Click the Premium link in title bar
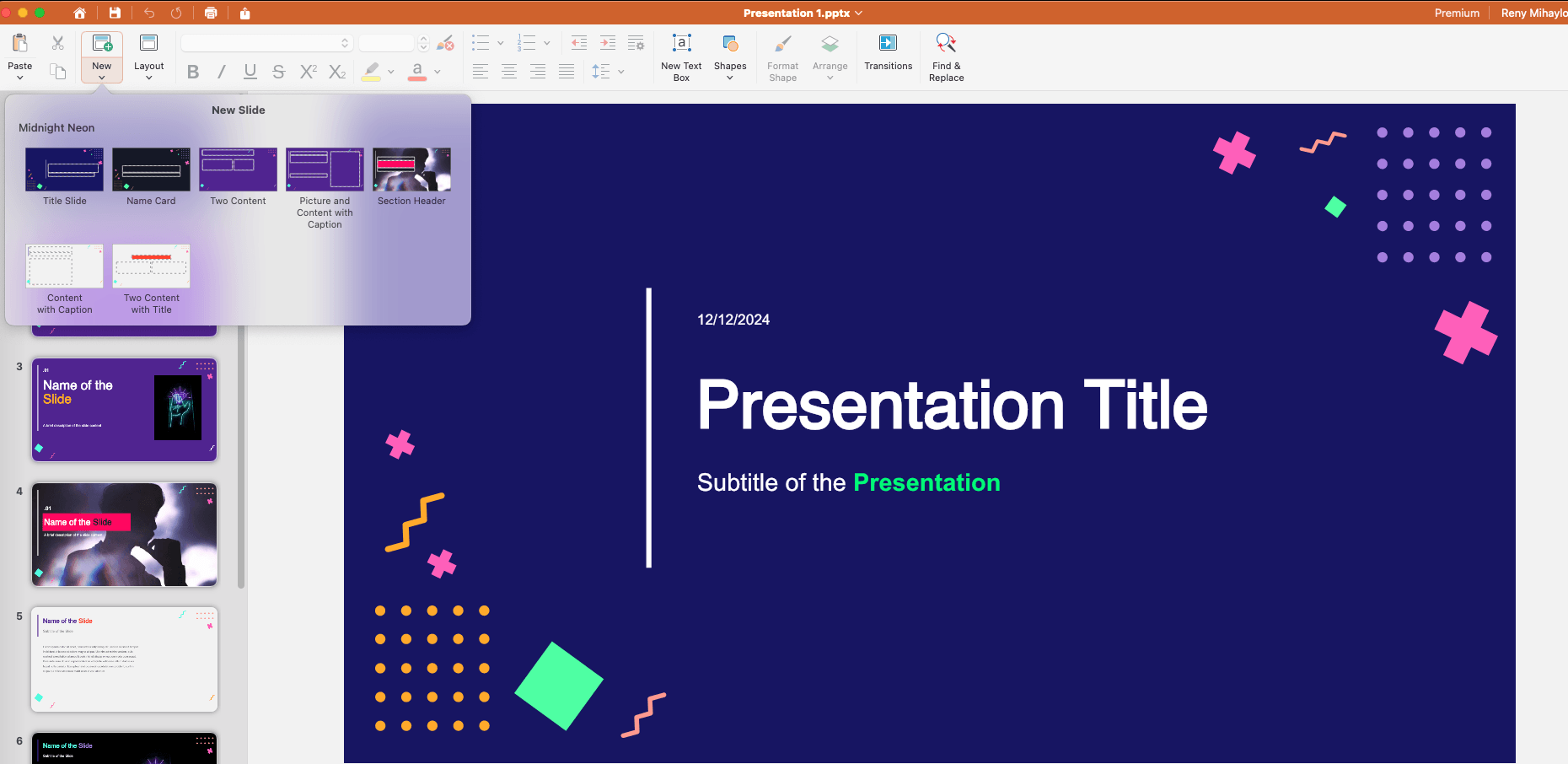 [x=1457, y=13]
